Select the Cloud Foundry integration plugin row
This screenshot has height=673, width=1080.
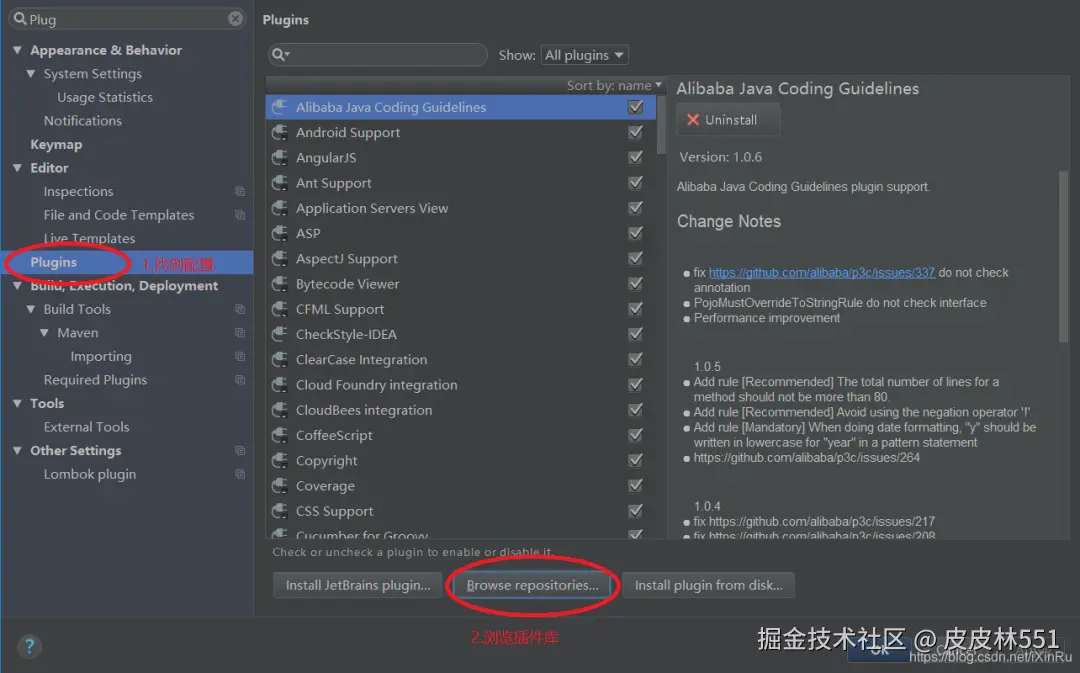460,385
